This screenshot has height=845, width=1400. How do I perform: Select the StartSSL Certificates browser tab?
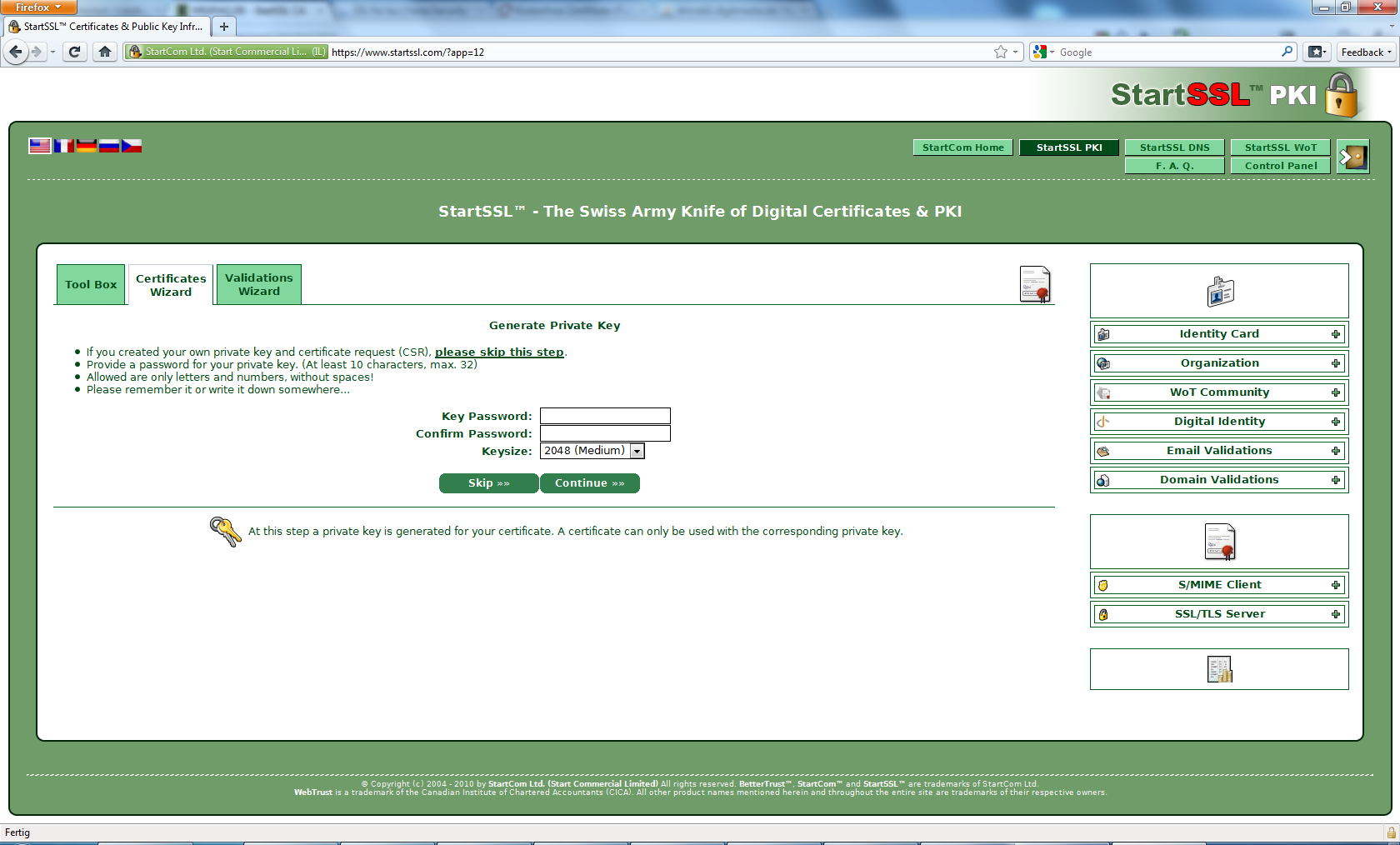point(107,27)
